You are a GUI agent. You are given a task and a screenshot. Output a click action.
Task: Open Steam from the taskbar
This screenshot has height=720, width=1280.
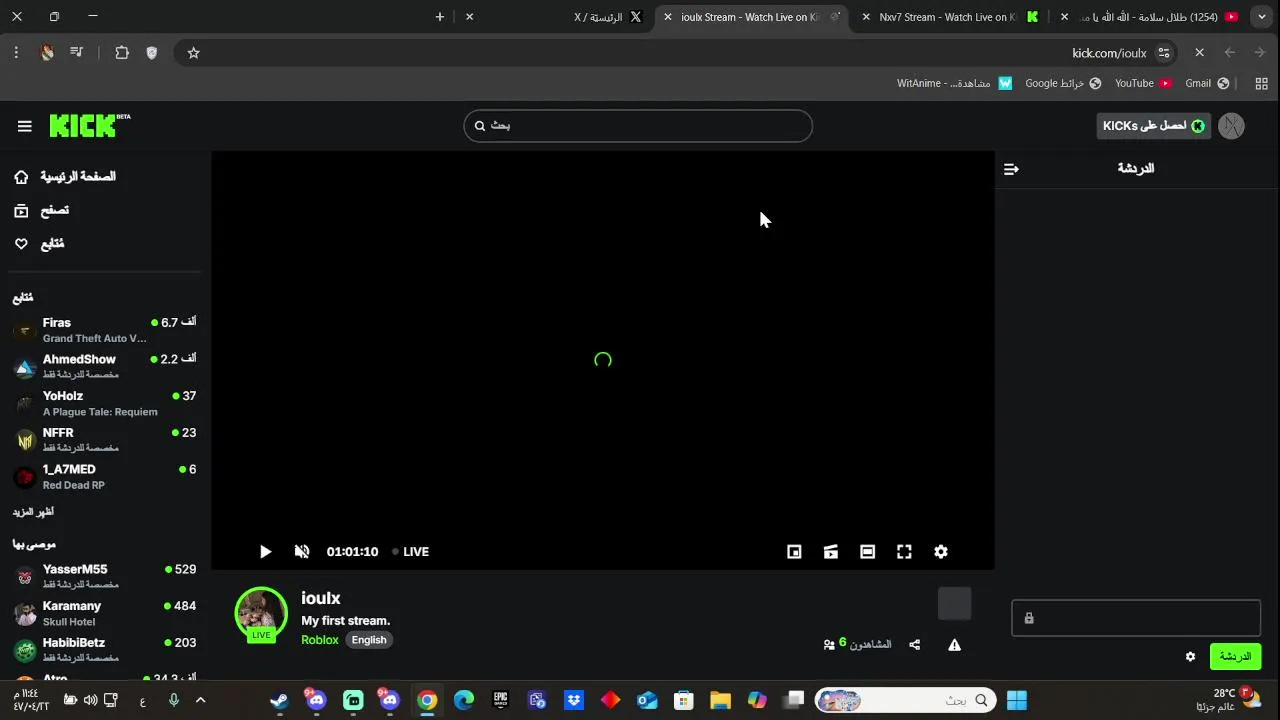click(280, 700)
